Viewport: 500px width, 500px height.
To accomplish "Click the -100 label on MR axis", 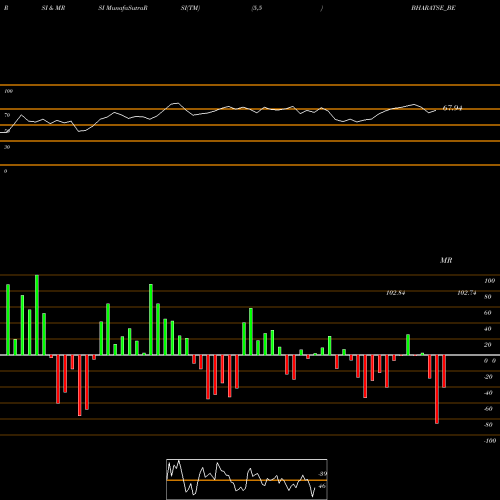I will (x=489, y=441).
